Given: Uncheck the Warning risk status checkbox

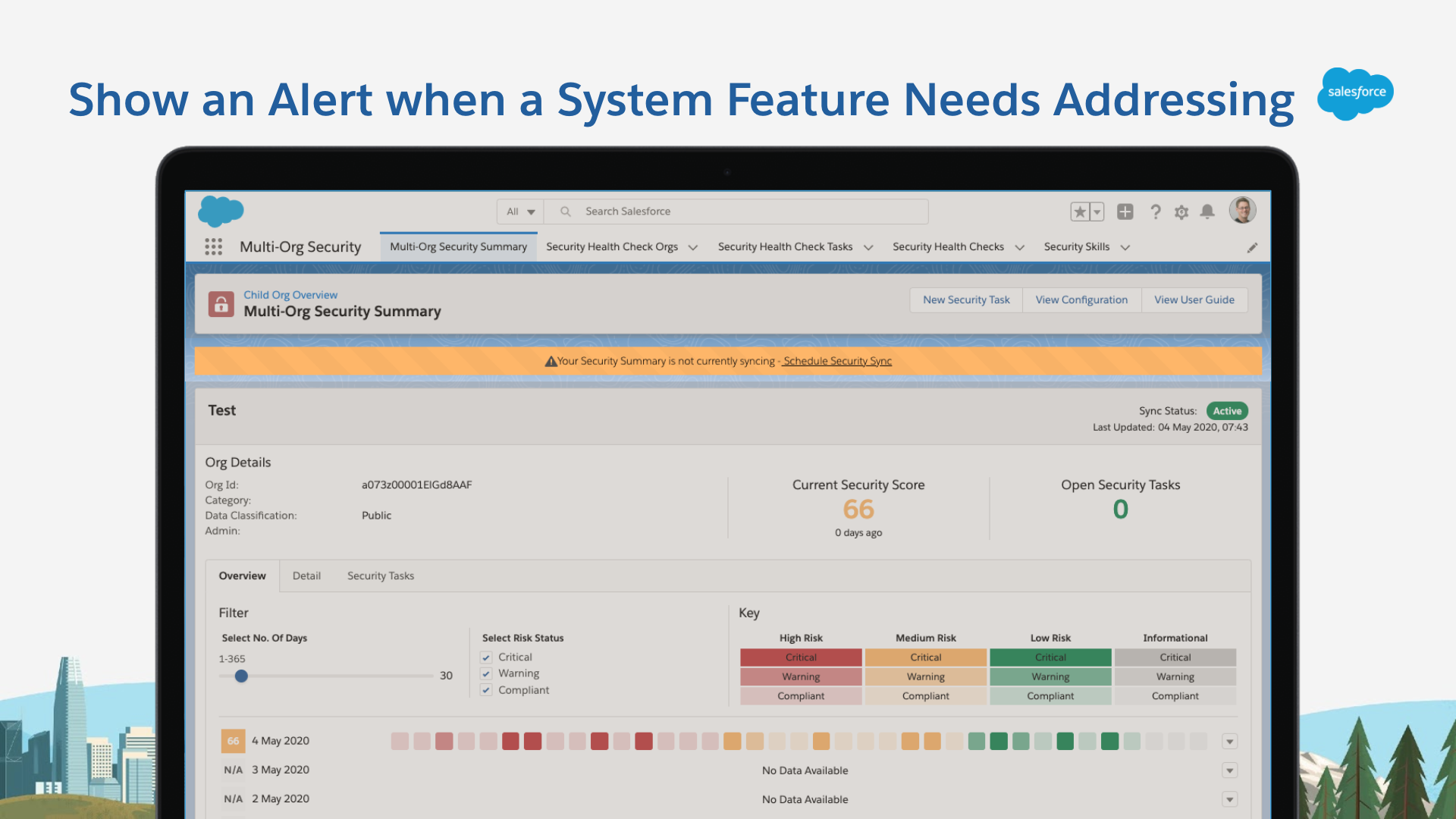Looking at the screenshot, I should point(486,673).
